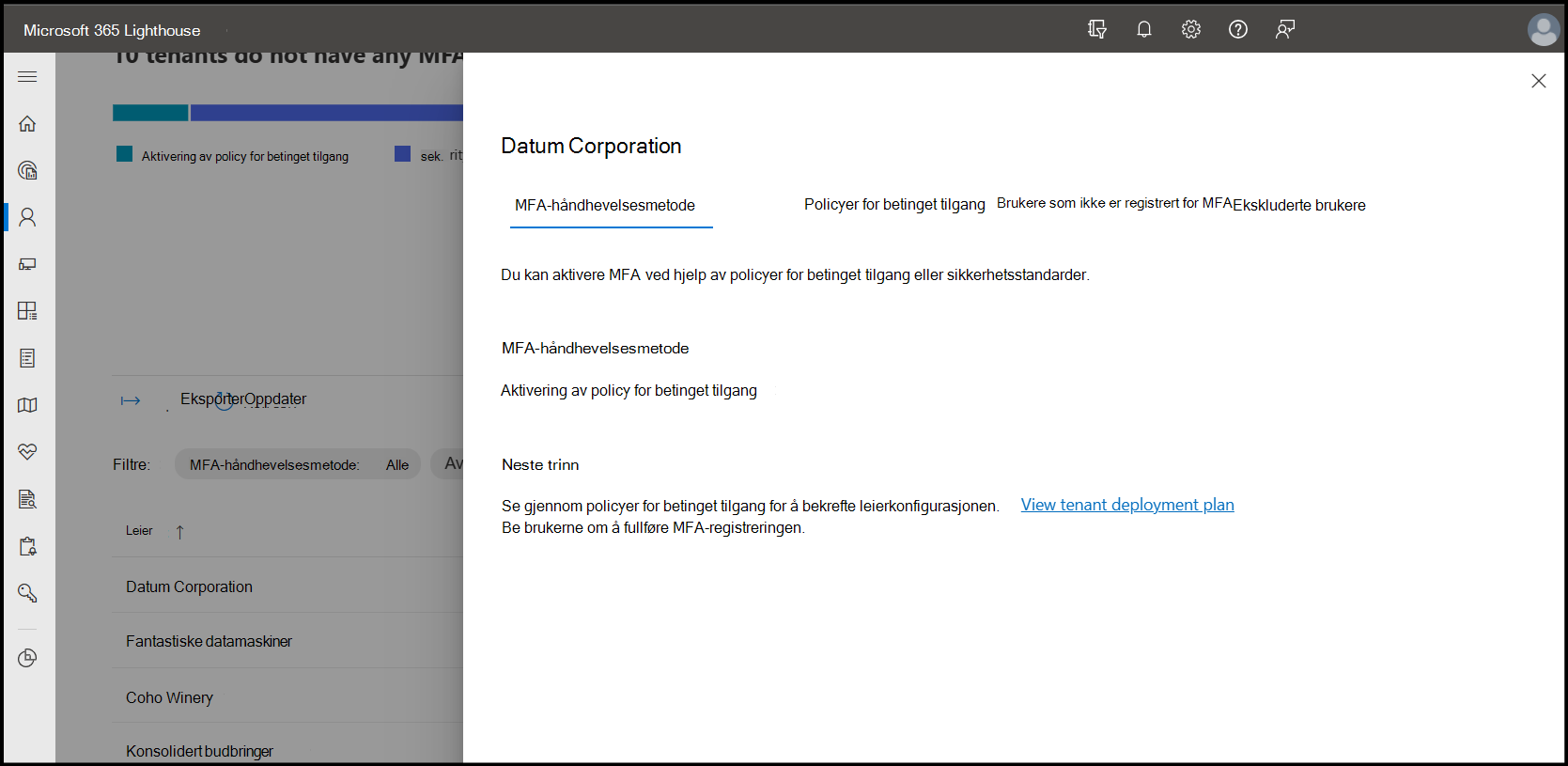Open the Service health heart icon
This screenshot has height=766, width=1568.
point(27,452)
